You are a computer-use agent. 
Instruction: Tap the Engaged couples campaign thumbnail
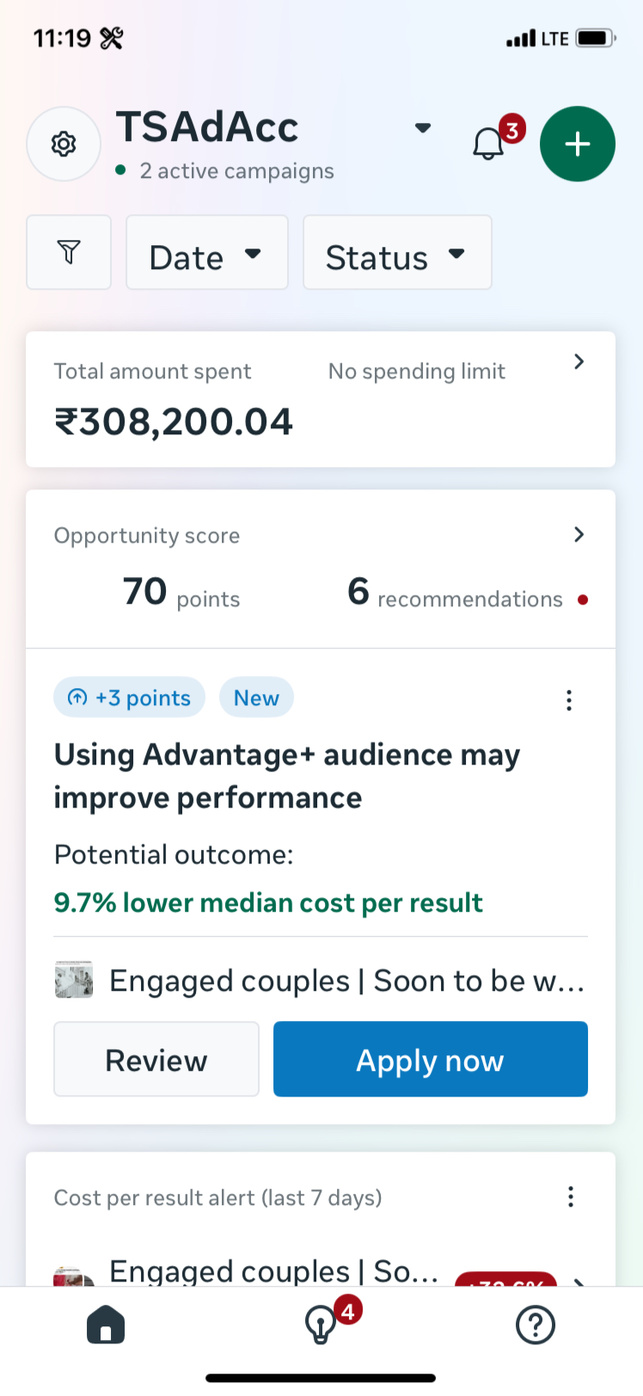click(x=73, y=980)
